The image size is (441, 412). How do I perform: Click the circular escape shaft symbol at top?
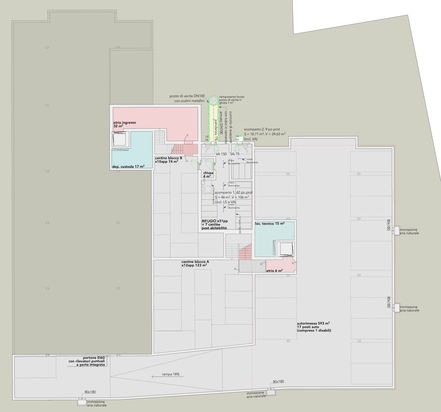point(213,100)
